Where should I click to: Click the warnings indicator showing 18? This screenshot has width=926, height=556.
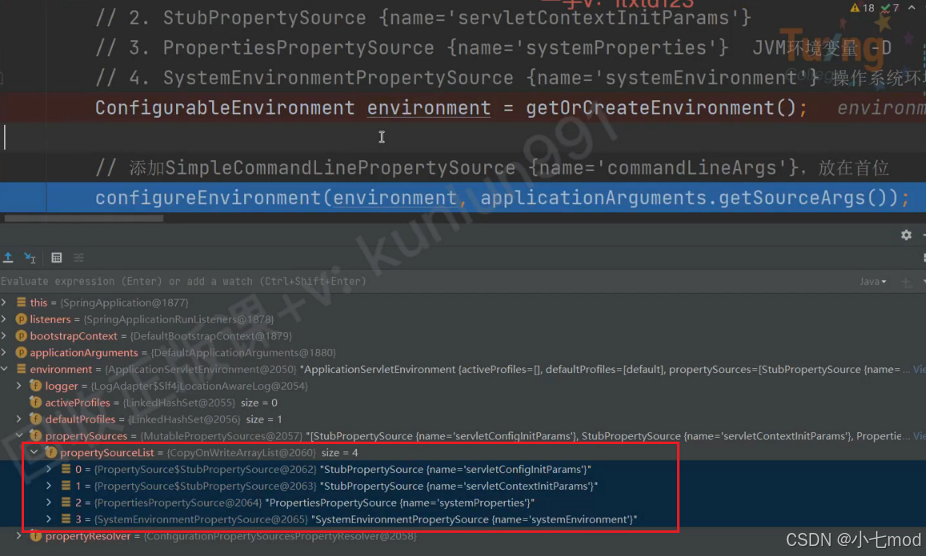click(862, 8)
